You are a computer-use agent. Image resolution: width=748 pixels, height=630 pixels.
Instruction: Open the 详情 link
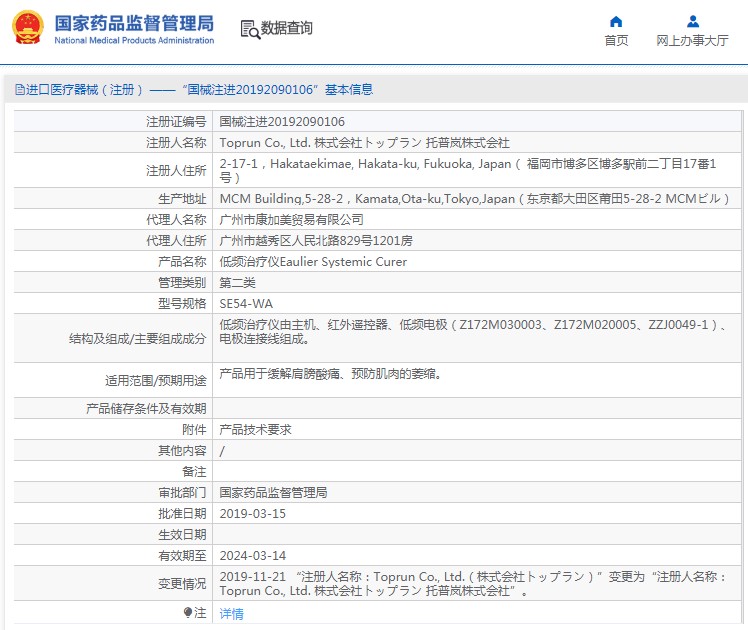coord(231,614)
